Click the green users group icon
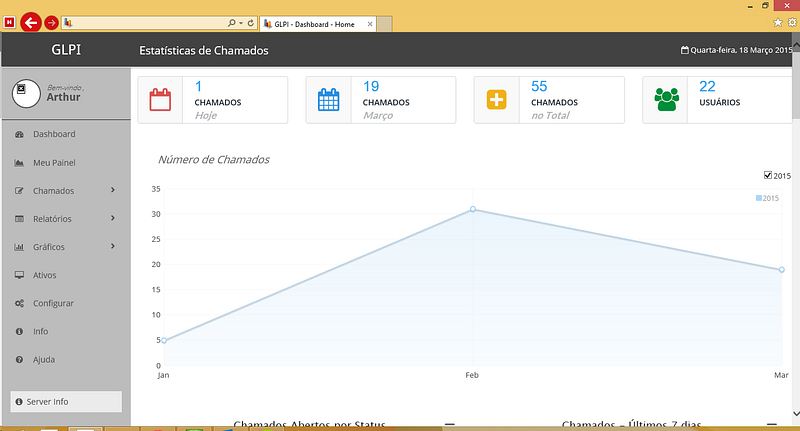Screen dimensions: 800x431 coord(666,99)
